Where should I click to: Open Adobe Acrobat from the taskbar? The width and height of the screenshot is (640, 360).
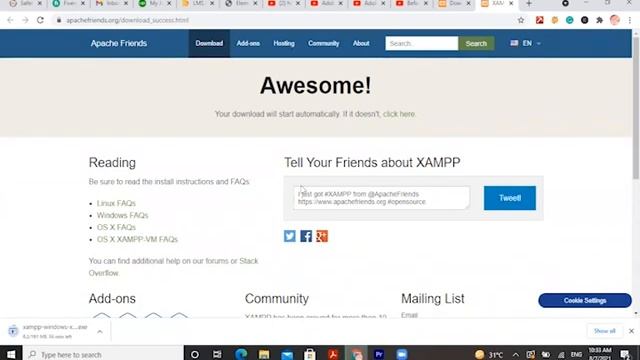click(333, 354)
